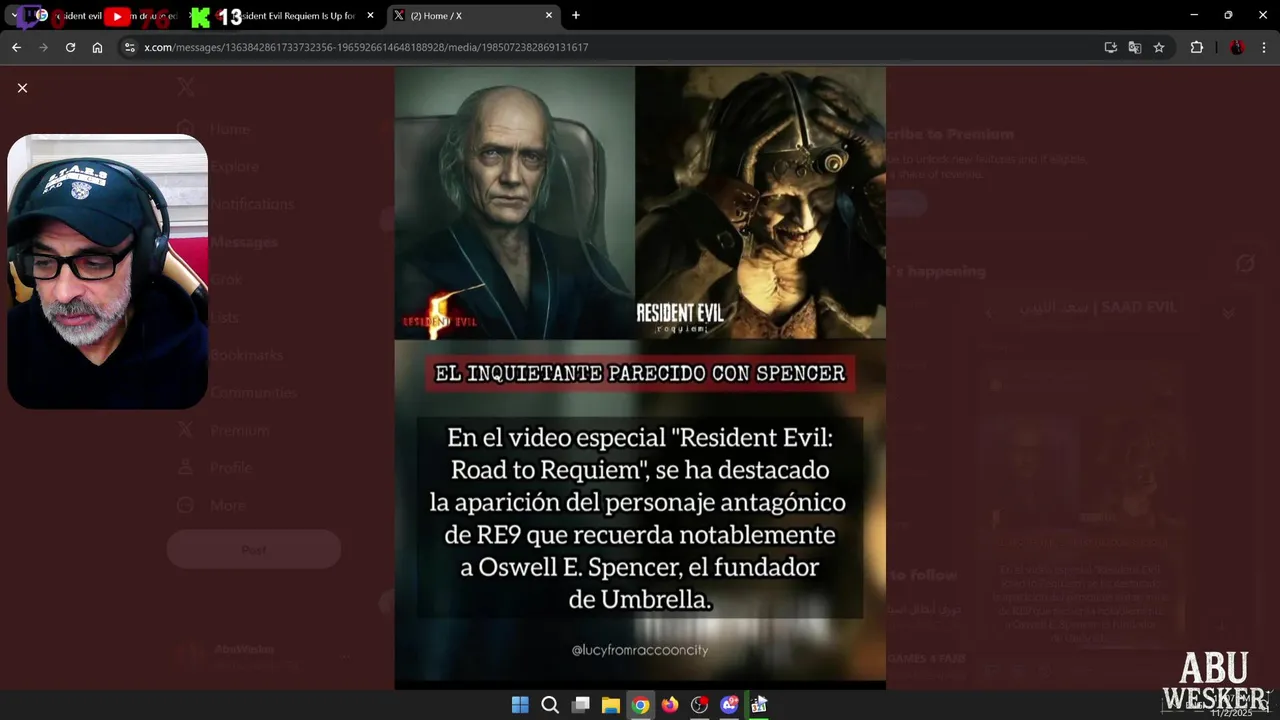Click the Post button in X sidebar
1280x720 pixels.
click(x=254, y=550)
